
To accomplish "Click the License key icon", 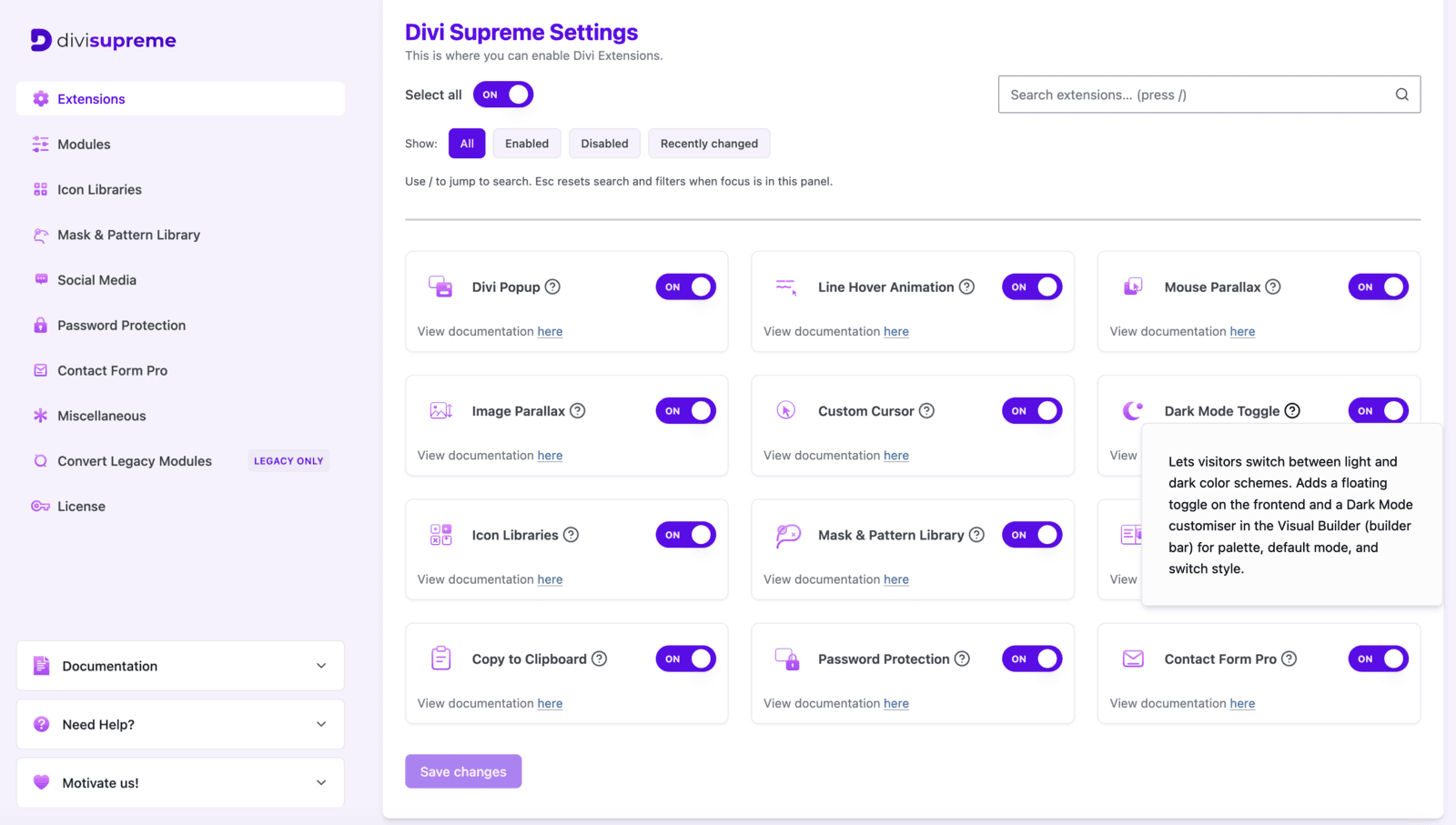I will [x=41, y=506].
